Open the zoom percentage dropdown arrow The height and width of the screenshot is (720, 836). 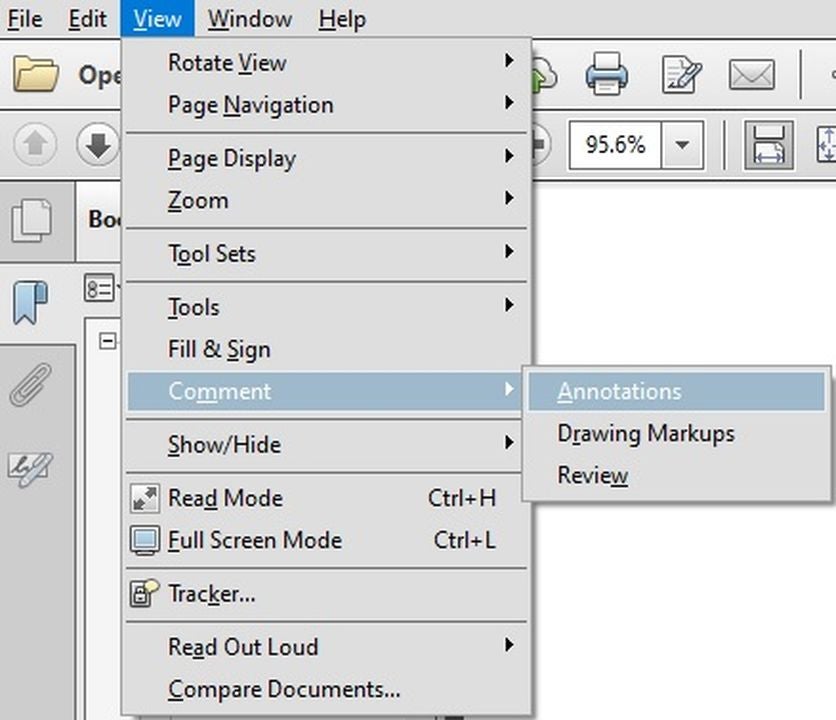[x=682, y=146]
